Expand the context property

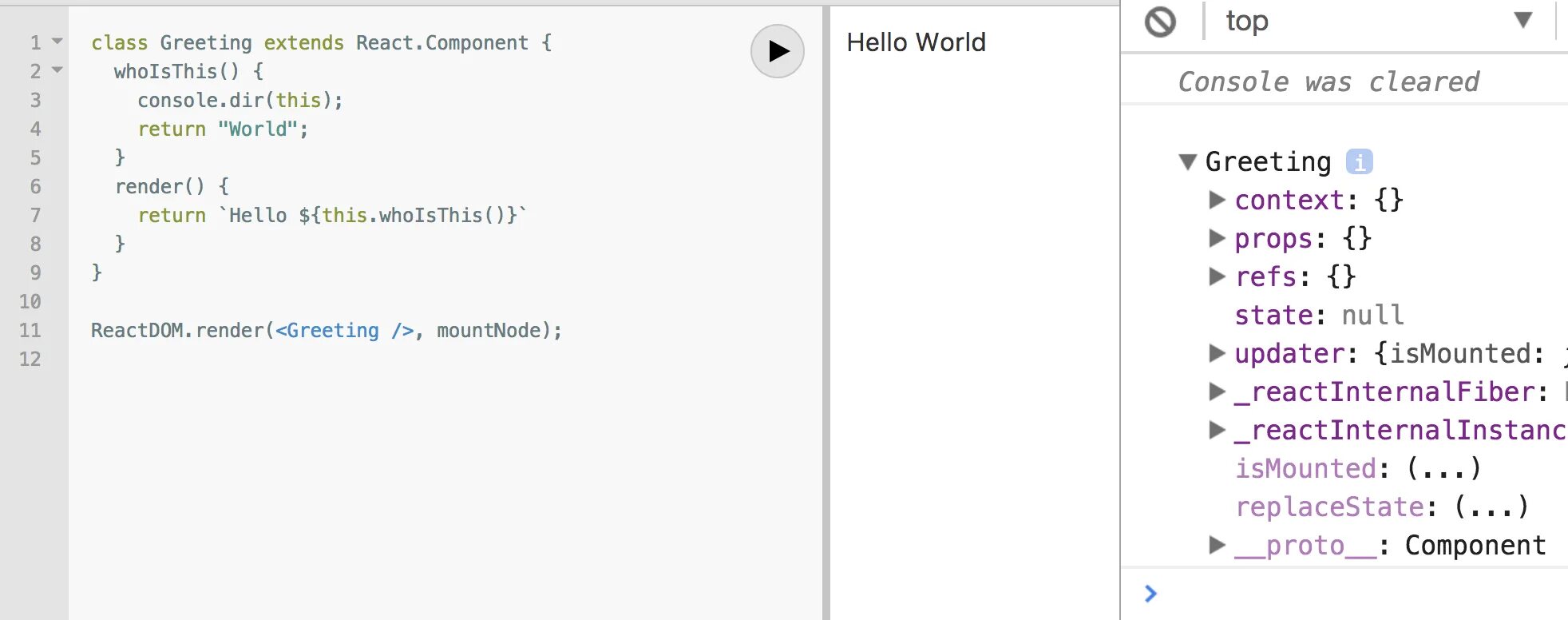pos(1217,200)
